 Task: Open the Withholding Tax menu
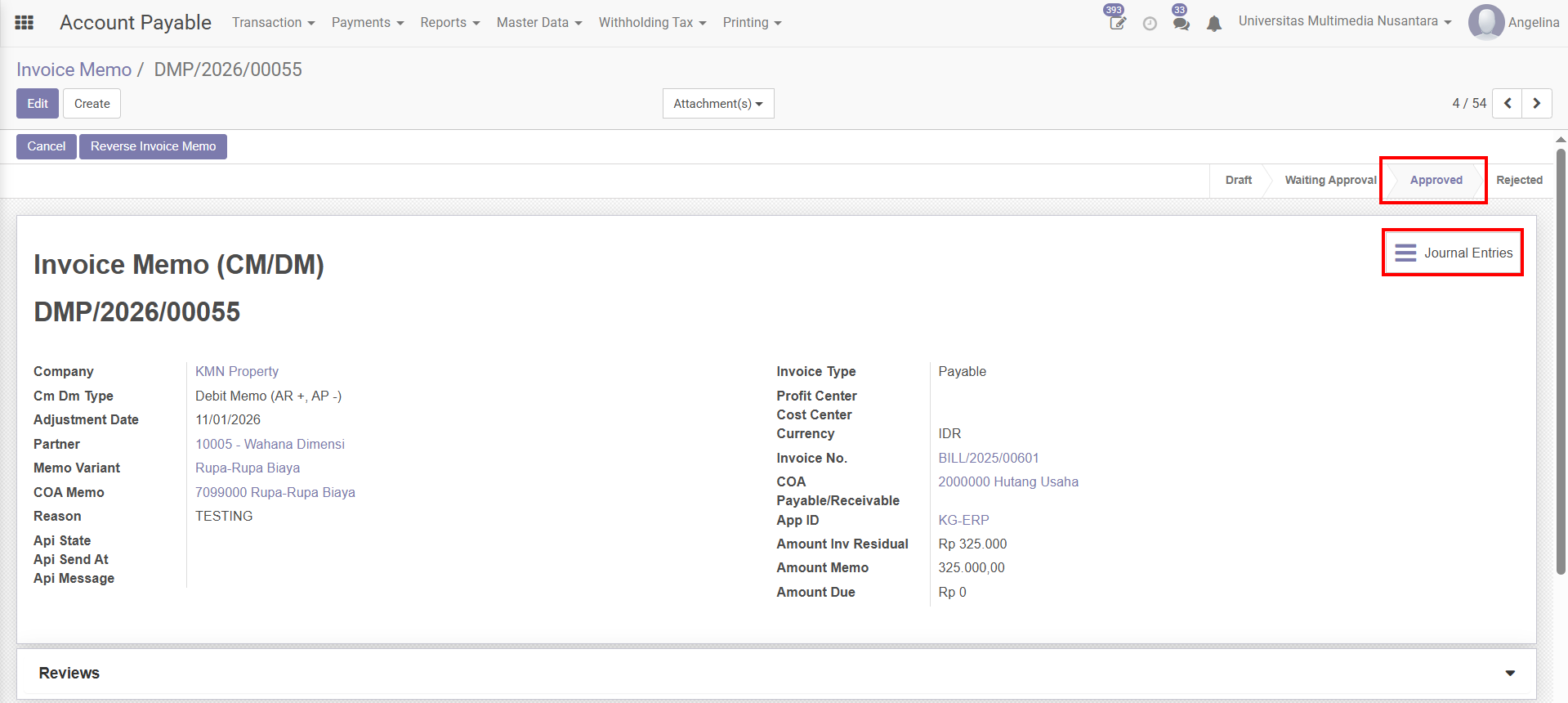(x=651, y=23)
